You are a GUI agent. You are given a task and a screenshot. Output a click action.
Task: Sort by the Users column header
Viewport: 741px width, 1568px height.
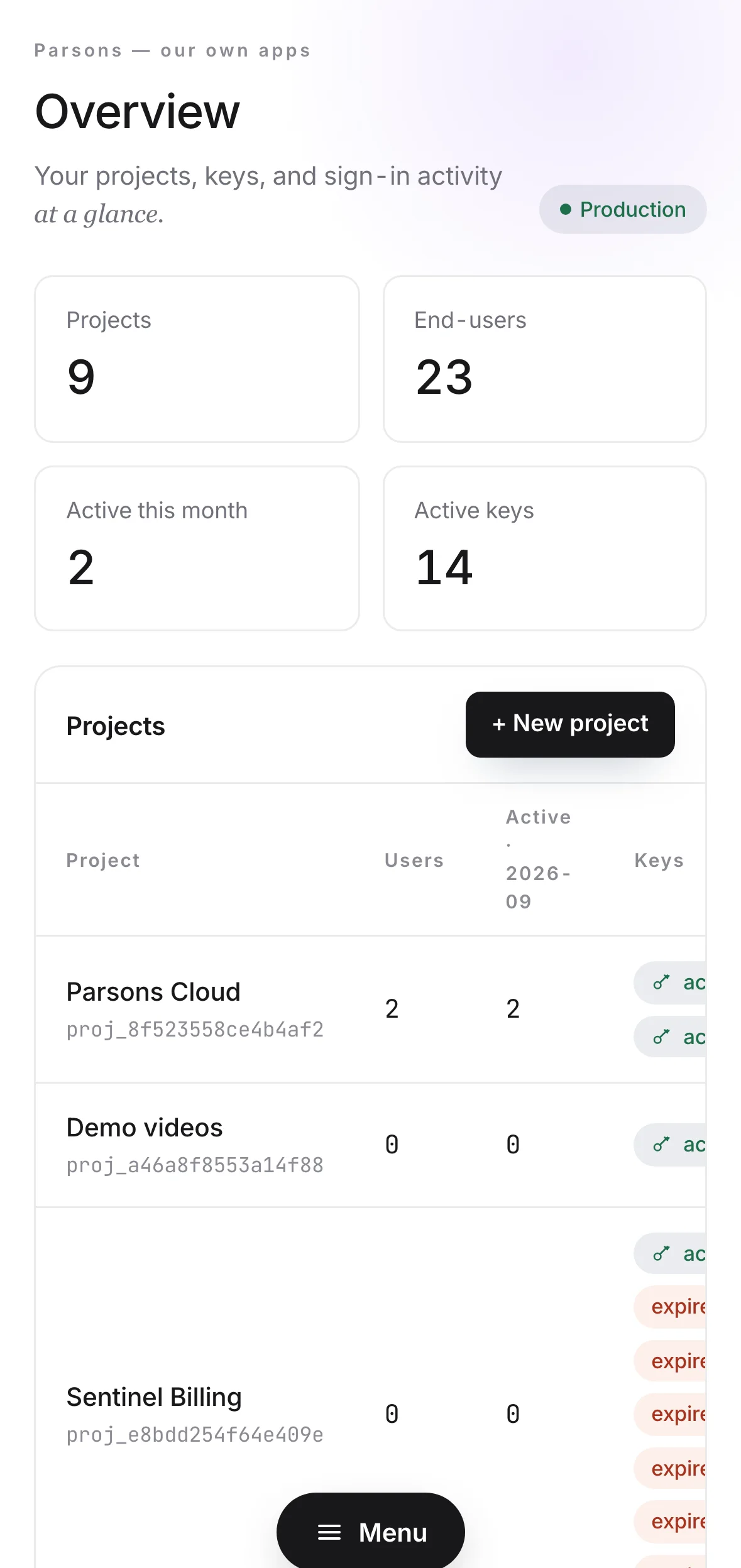[x=414, y=860]
